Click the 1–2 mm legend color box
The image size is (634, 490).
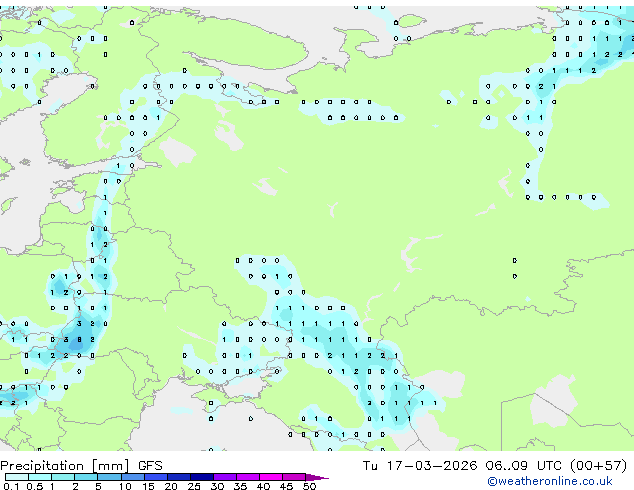63,477
